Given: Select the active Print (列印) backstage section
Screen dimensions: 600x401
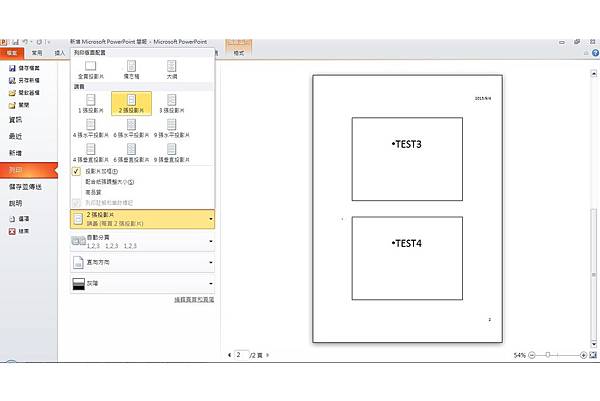Looking at the screenshot, I should (x=29, y=170).
